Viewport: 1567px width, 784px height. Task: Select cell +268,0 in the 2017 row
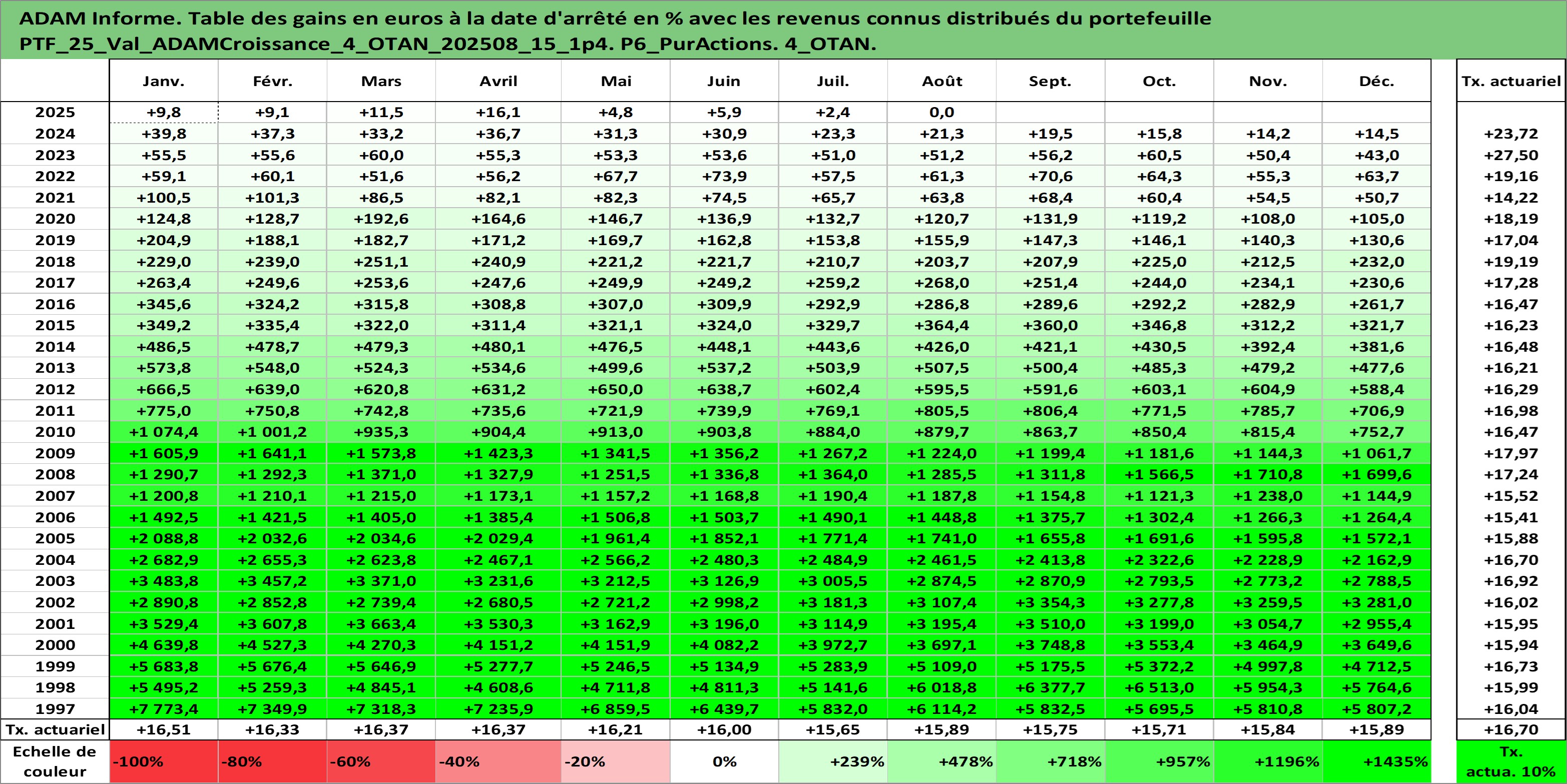pyautogui.click(x=942, y=283)
